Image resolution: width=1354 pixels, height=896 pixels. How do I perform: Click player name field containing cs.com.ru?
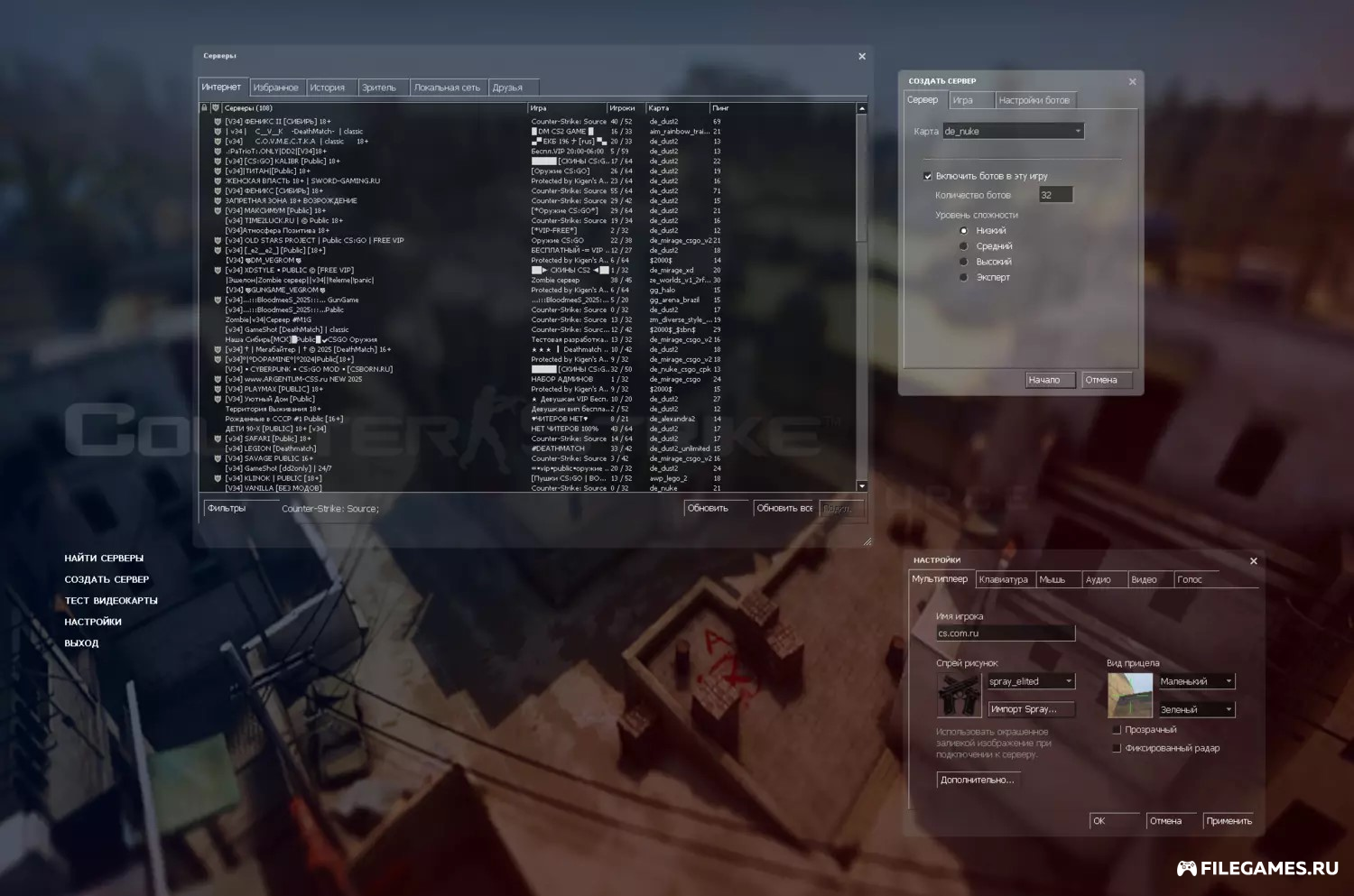1006,633
